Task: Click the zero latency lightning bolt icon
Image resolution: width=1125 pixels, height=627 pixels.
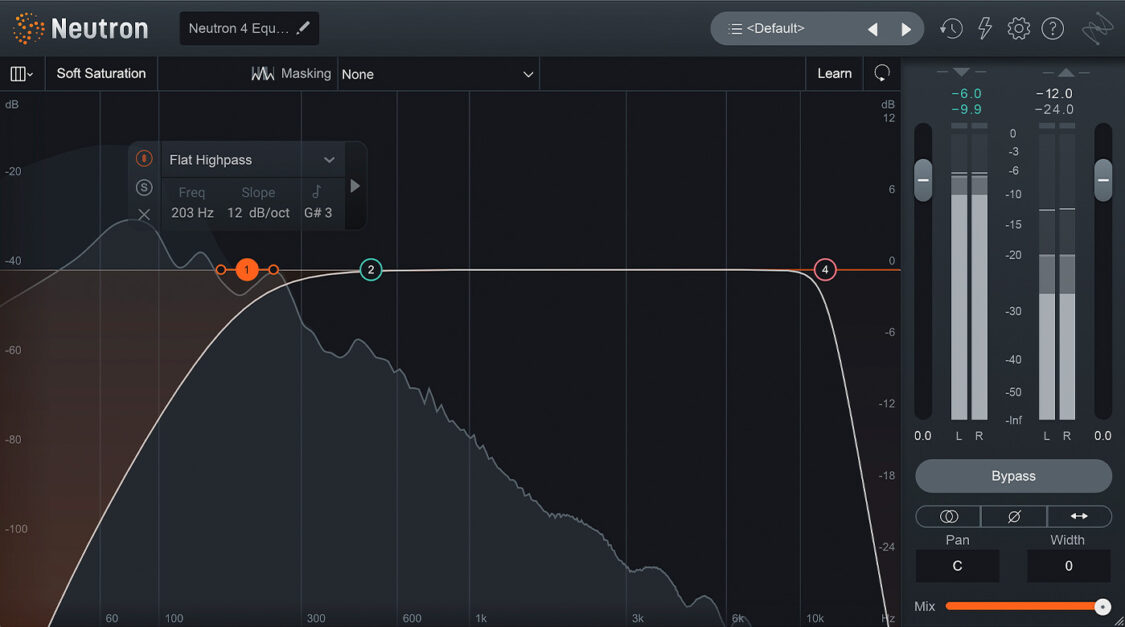Action: pos(984,28)
